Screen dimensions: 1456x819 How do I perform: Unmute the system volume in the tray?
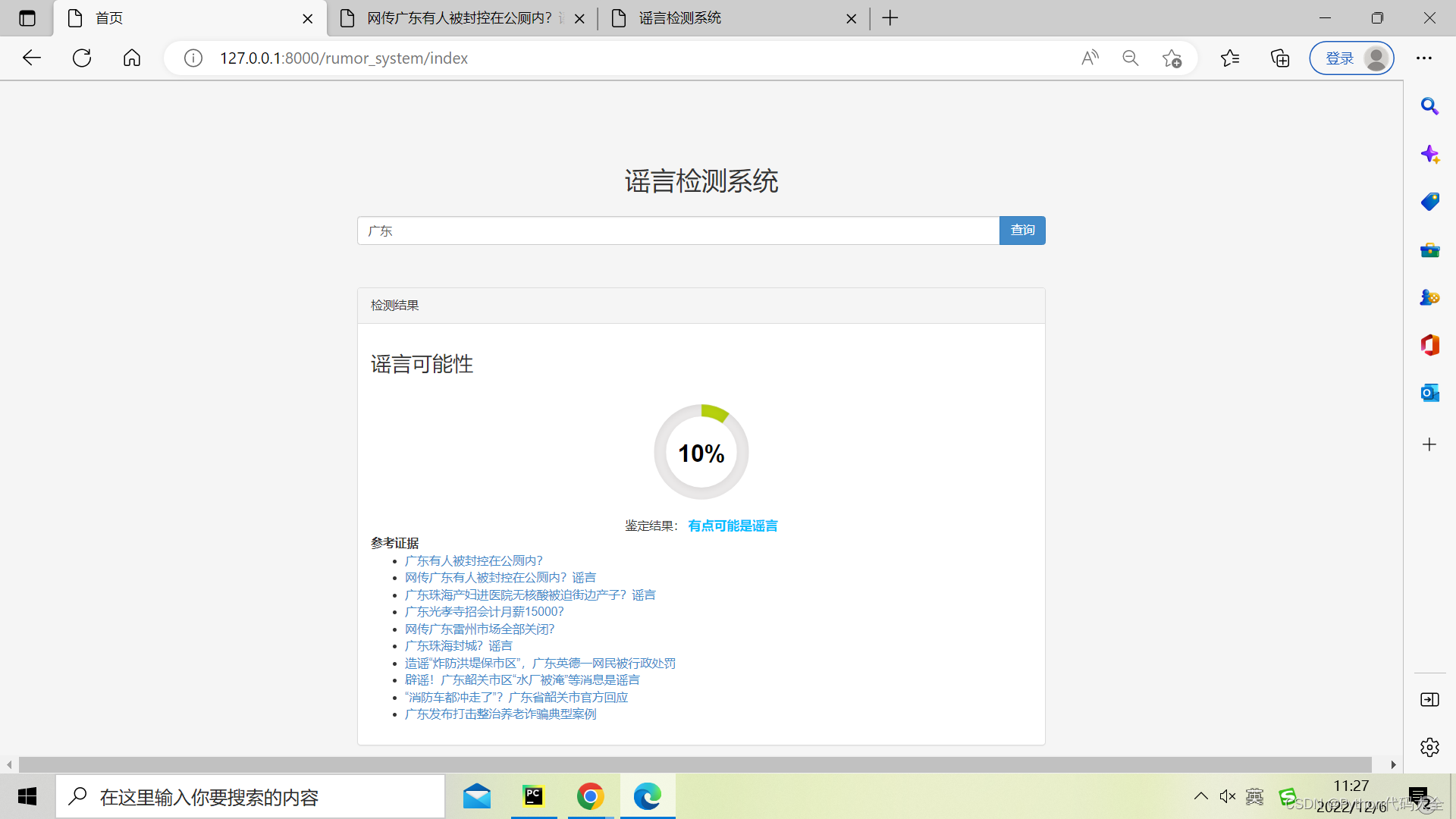click(x=1228, y=796)
